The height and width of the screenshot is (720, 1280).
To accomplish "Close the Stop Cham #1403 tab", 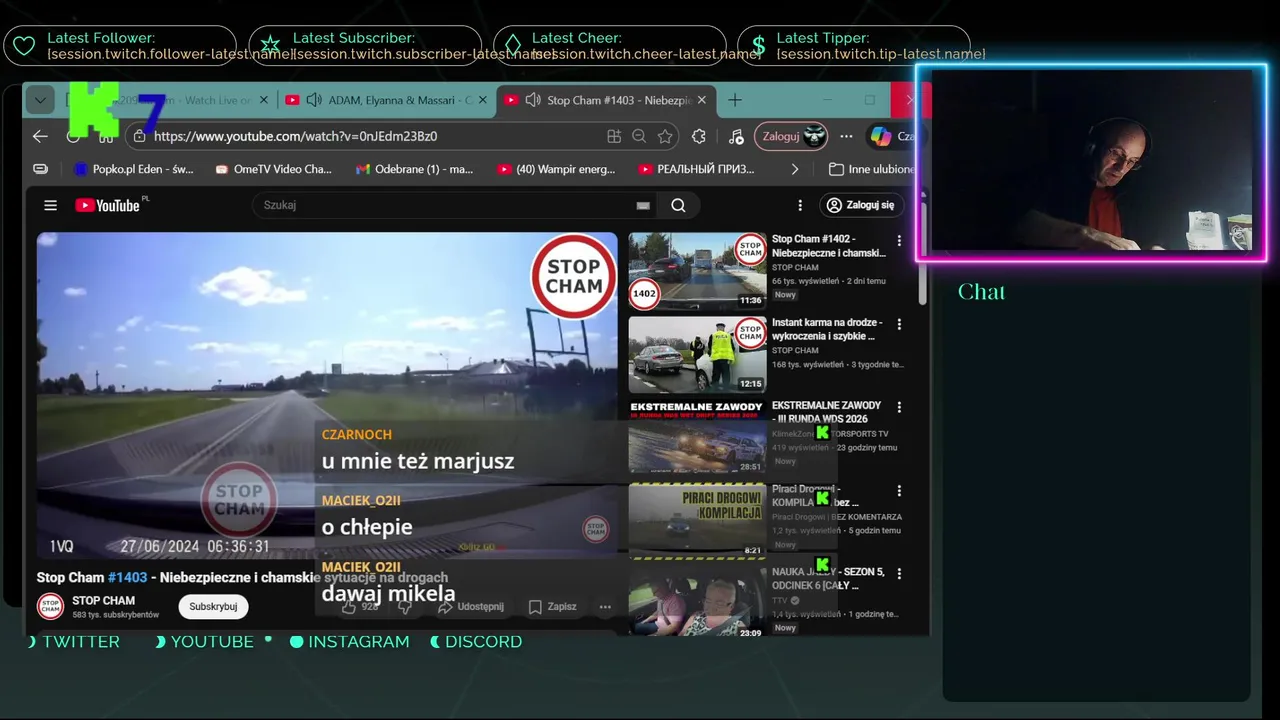I will tap(702, 100).
